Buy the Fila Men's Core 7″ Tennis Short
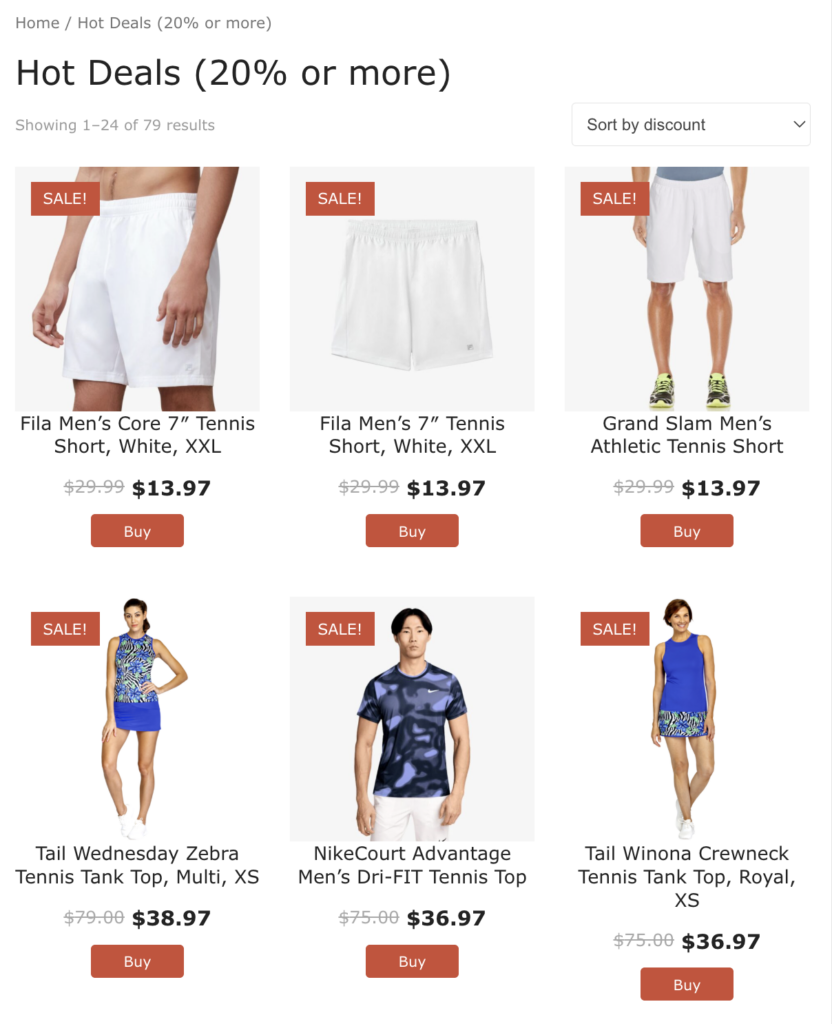 (x=137, y=531)
